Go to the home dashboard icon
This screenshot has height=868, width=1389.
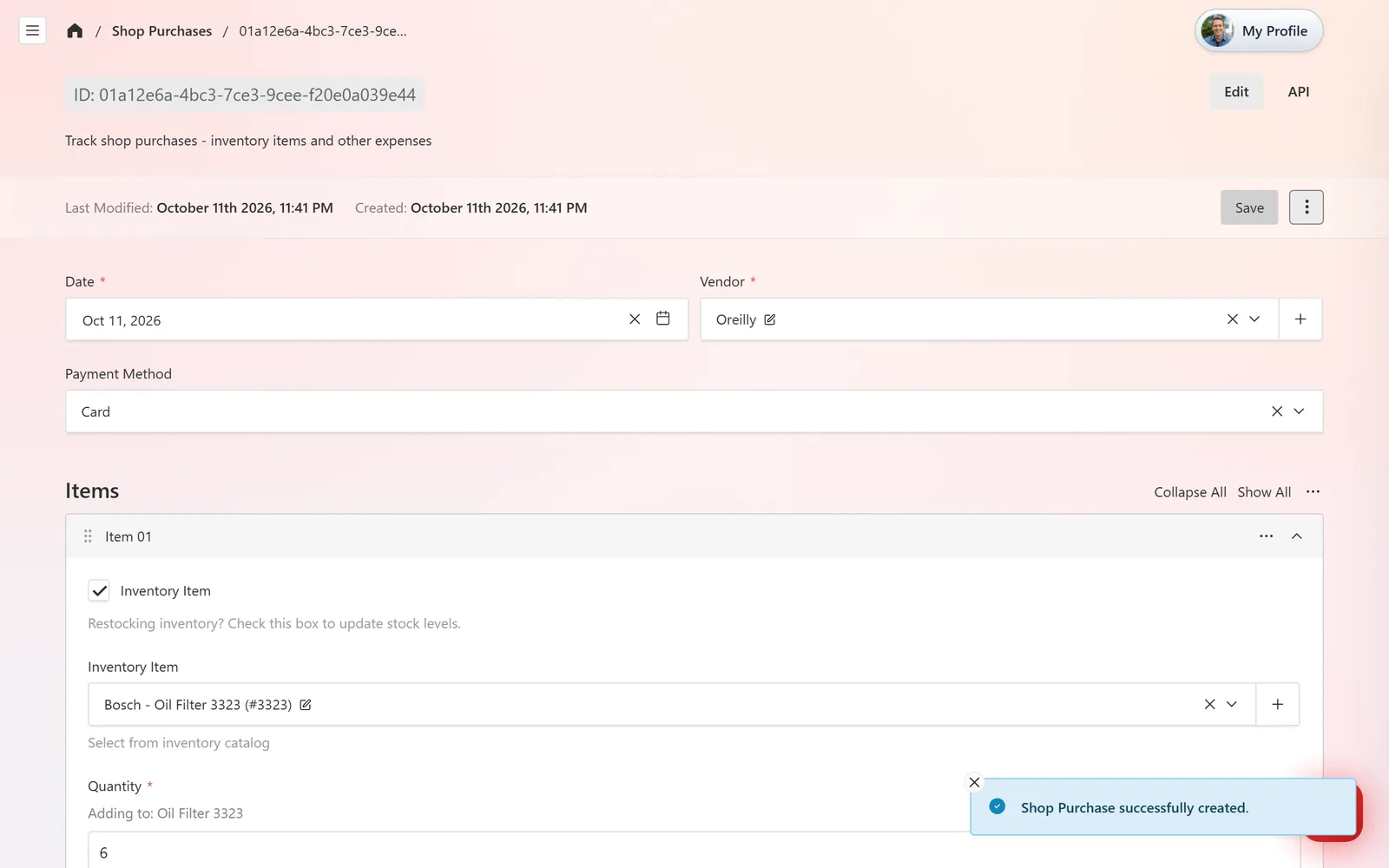coord(75,30)
